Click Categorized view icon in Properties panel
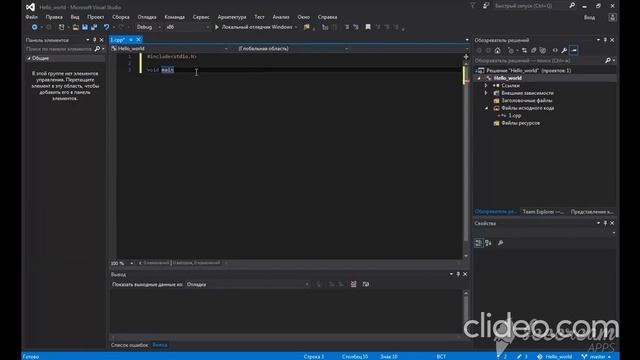 (479, 243)
